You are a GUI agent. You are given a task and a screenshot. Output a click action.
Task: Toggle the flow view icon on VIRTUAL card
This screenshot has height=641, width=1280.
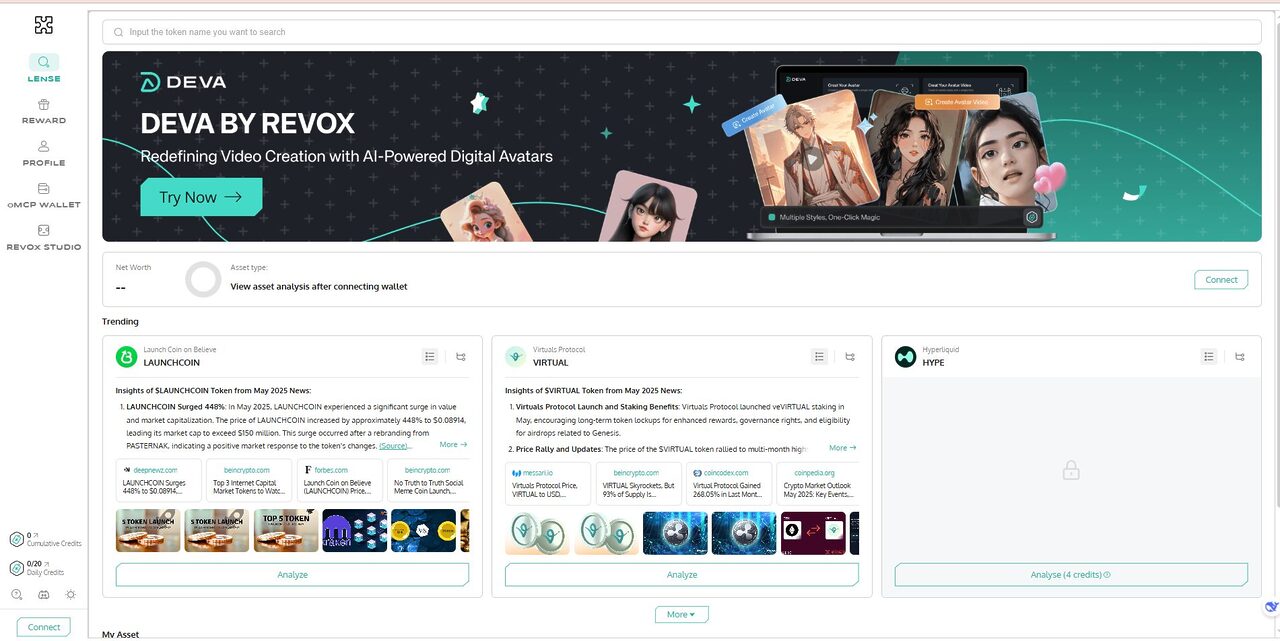coord(849,357)
